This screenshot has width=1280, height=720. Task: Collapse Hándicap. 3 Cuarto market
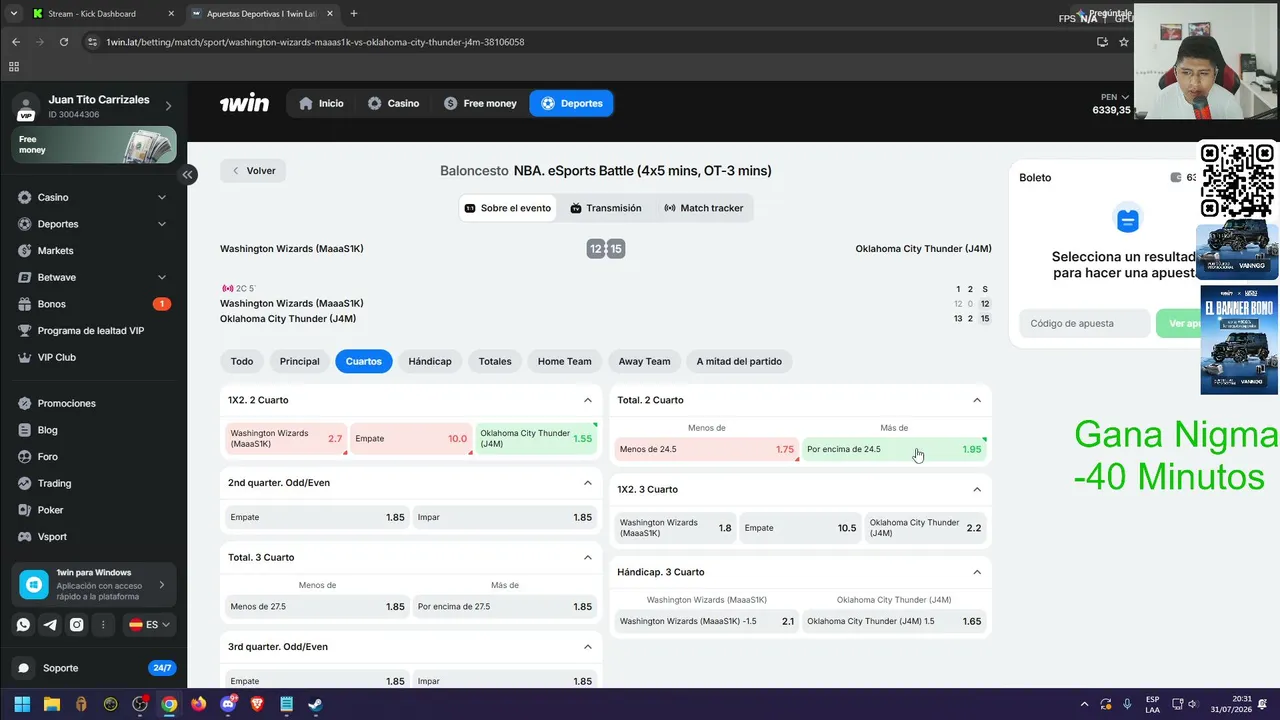[977, 572]
